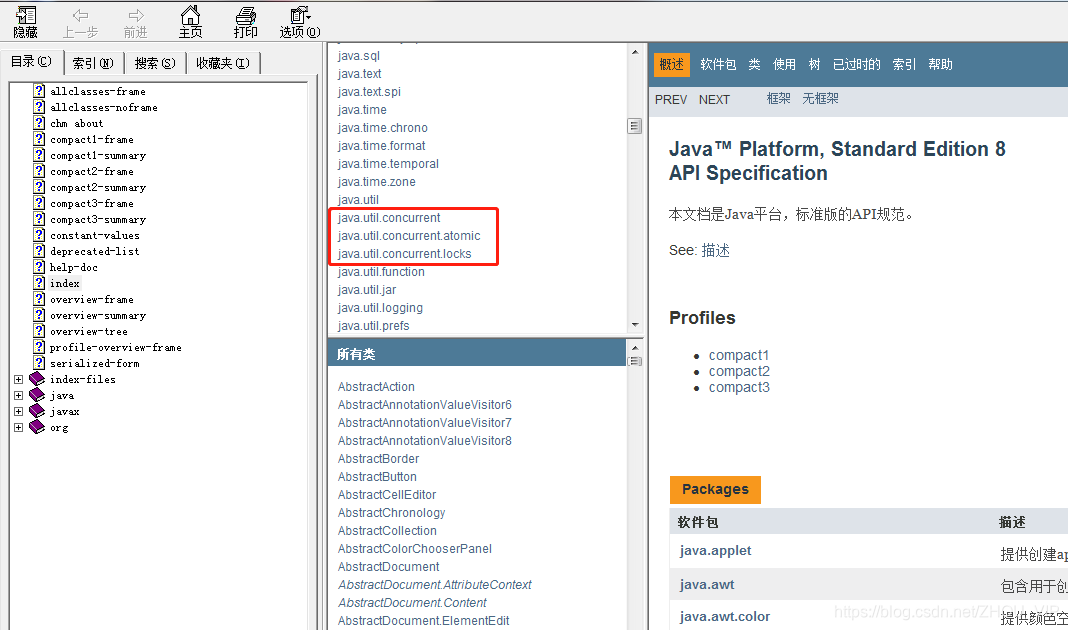This screenshot has width=1068, height=630.
Task: Select the constant-values tree item
Action: (95, 235)
